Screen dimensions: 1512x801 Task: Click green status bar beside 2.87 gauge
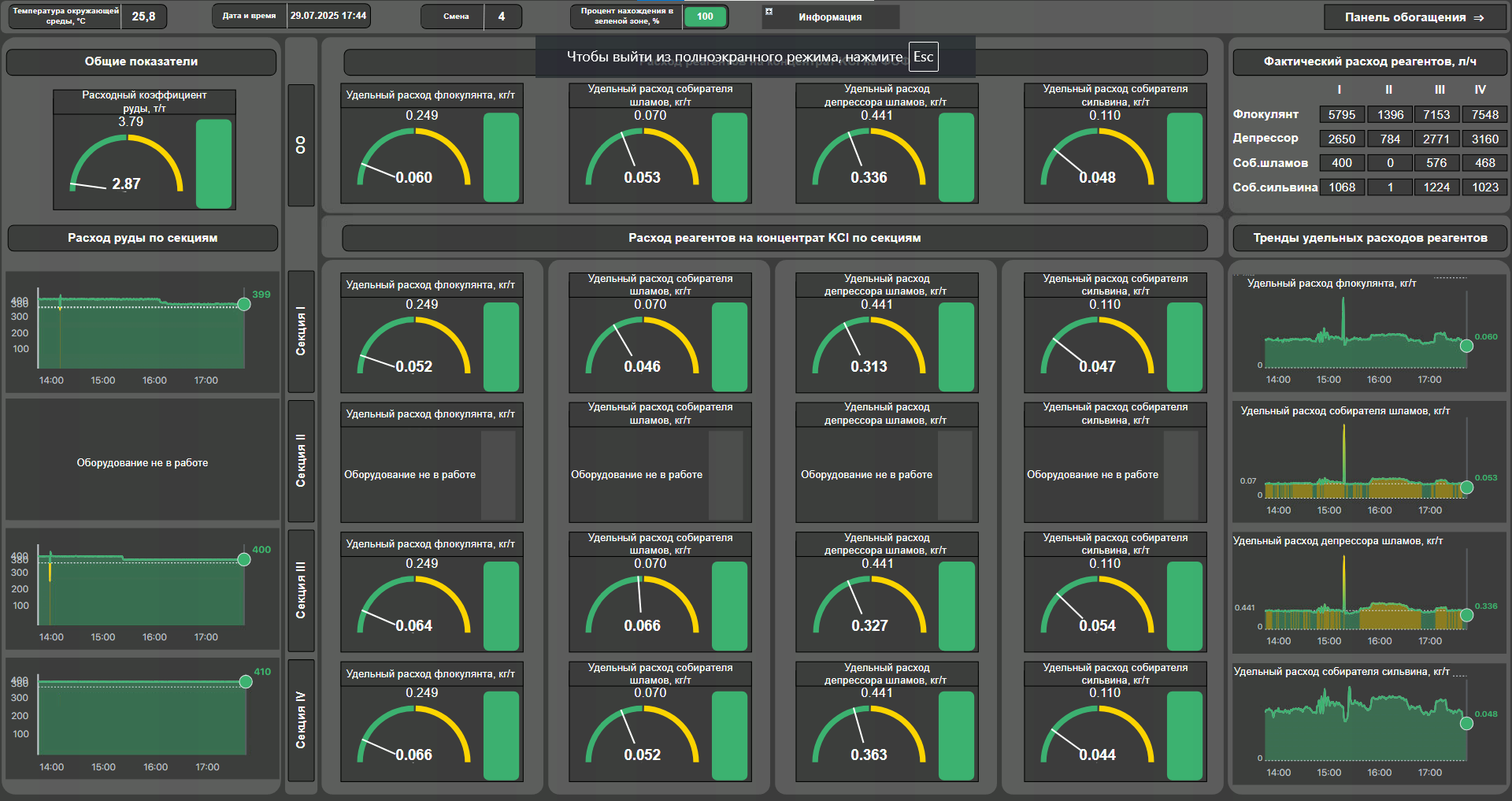[x=213, y=164]
